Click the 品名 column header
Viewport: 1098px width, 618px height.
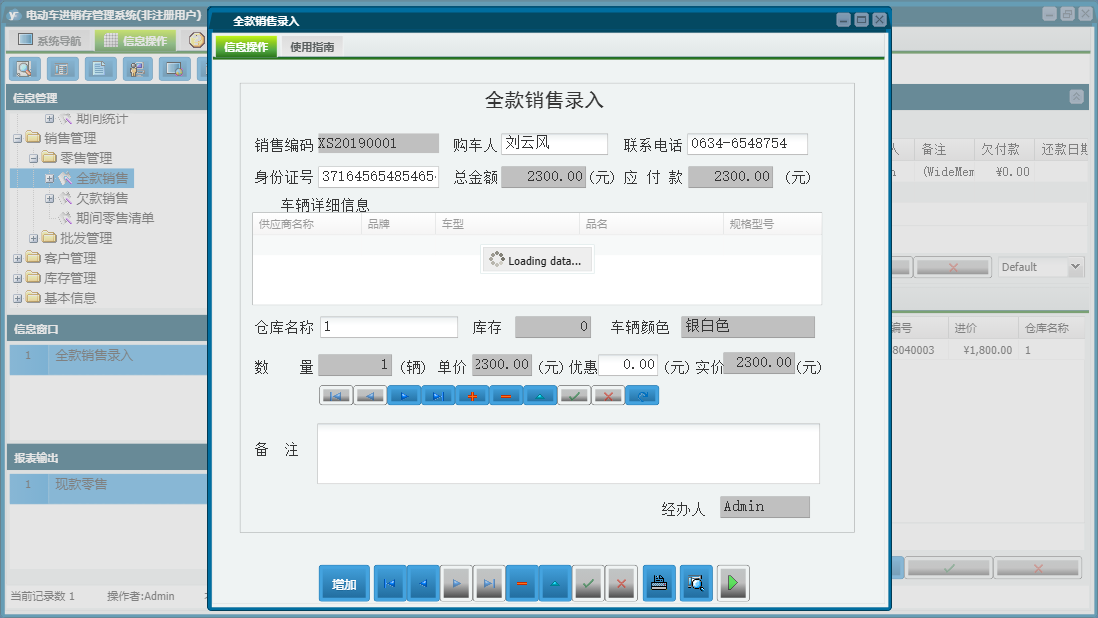[651, 224]
